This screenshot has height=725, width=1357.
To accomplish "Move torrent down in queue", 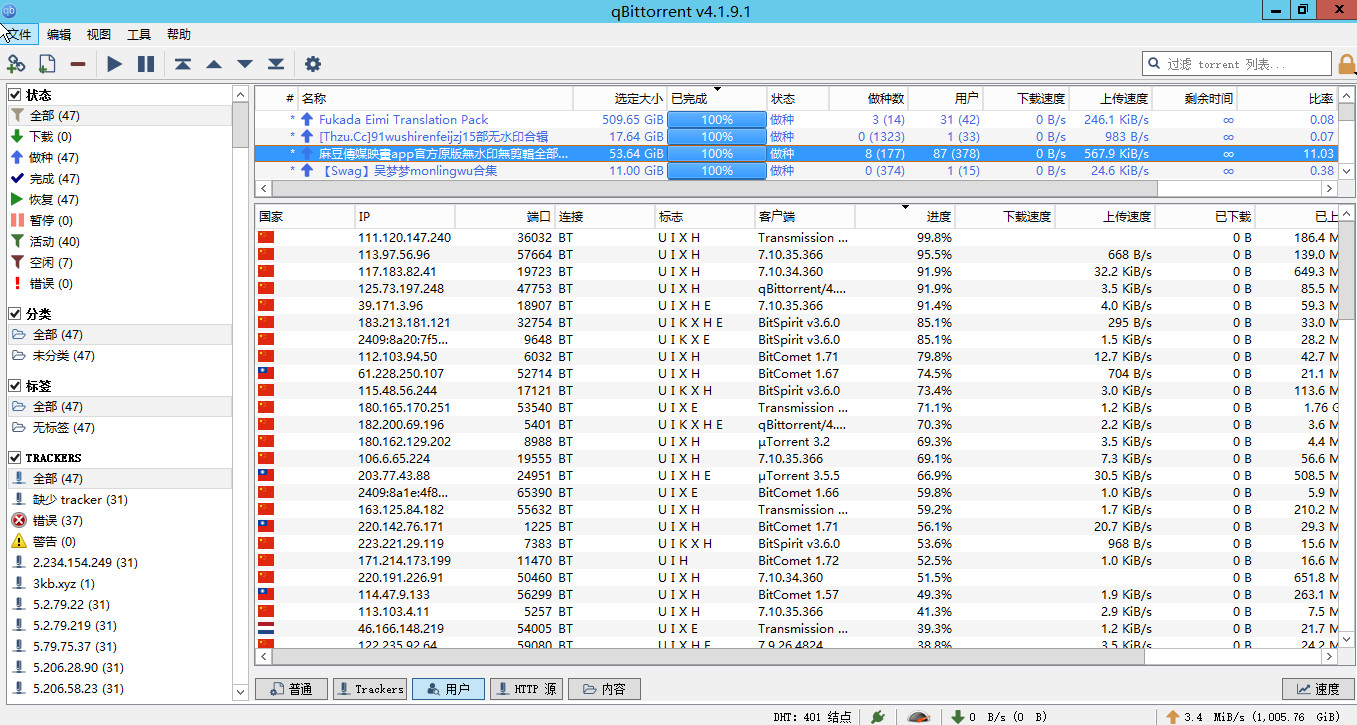I will [x=245, y=64].
